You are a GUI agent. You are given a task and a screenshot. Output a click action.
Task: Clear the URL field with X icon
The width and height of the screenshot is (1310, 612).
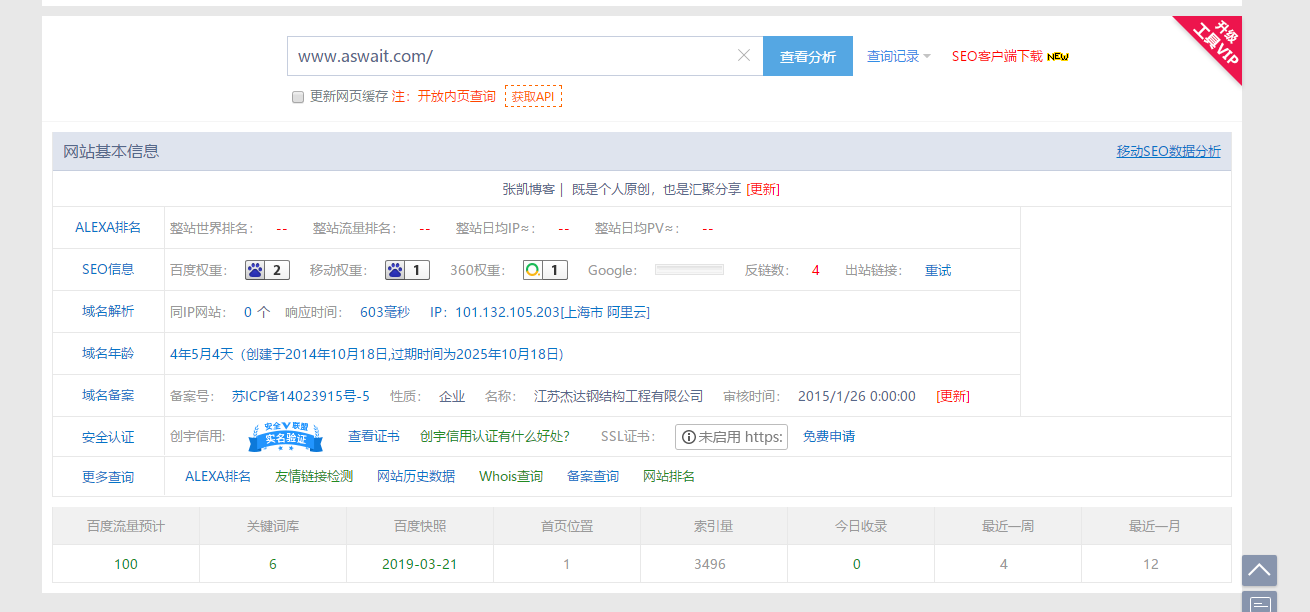[x=744, y=56]
